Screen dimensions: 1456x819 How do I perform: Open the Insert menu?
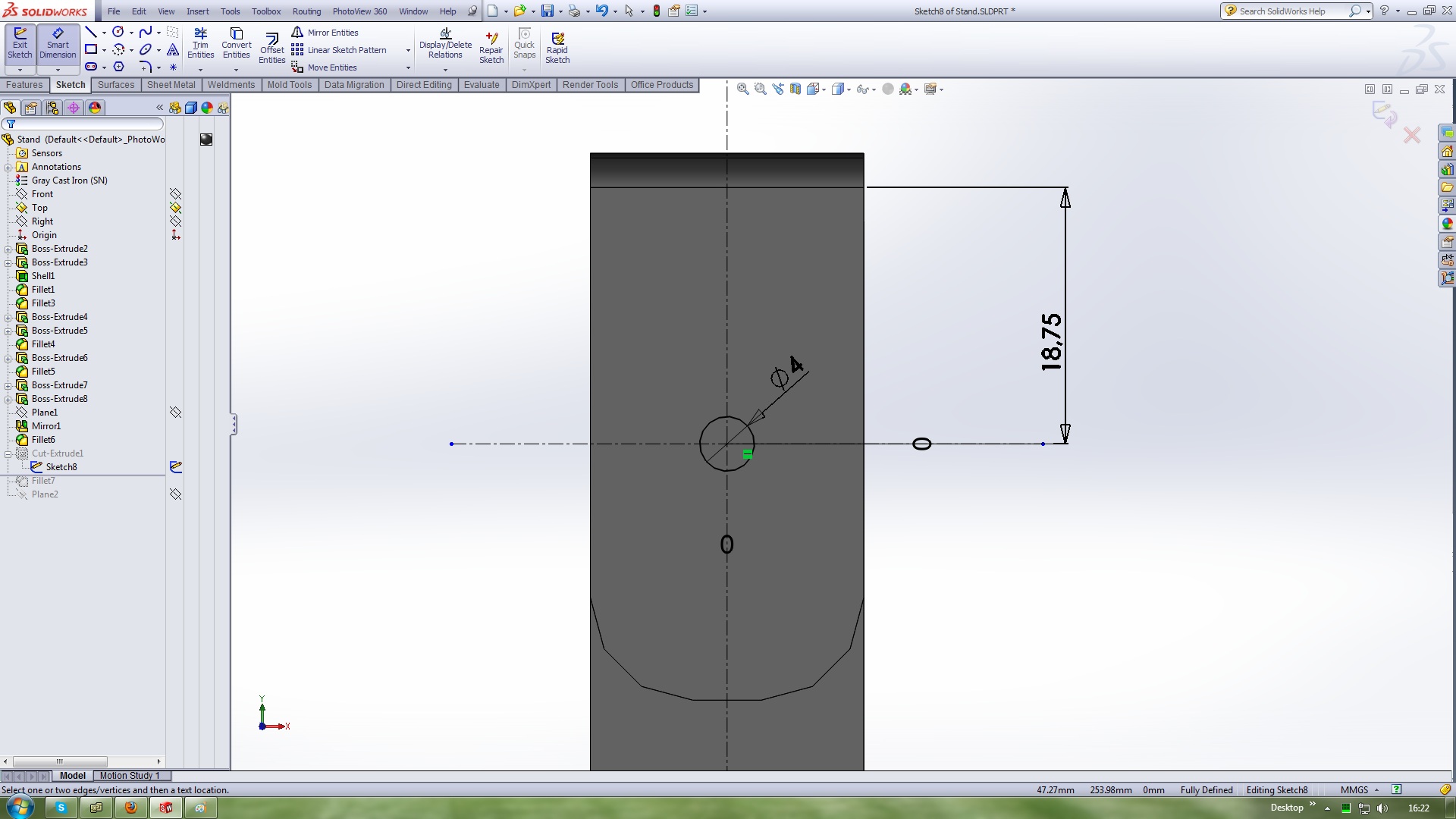point(198,11)
